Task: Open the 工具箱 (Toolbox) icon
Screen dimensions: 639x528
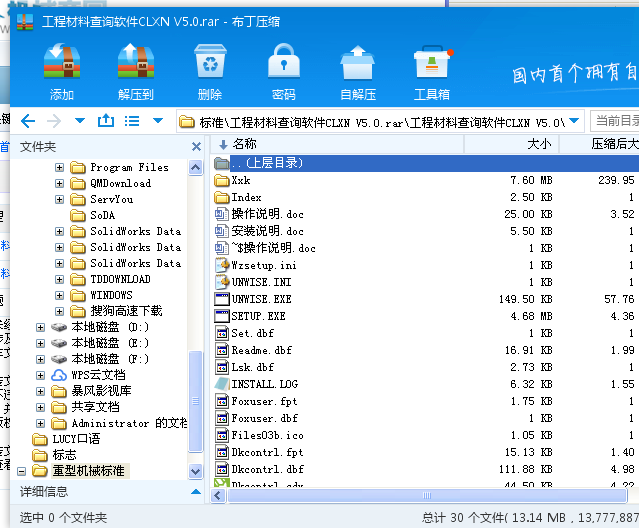Action: pyautogui.click(x=432, y=62)
